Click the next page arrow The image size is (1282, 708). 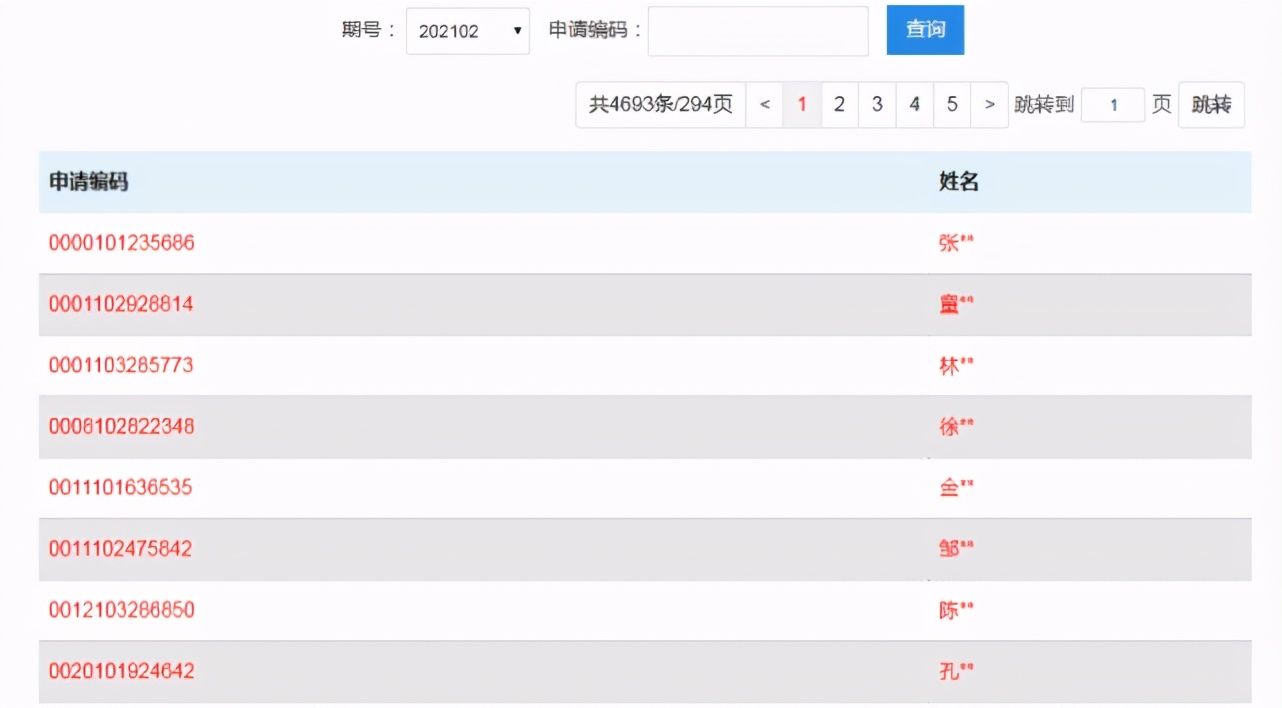pos(989,104)
